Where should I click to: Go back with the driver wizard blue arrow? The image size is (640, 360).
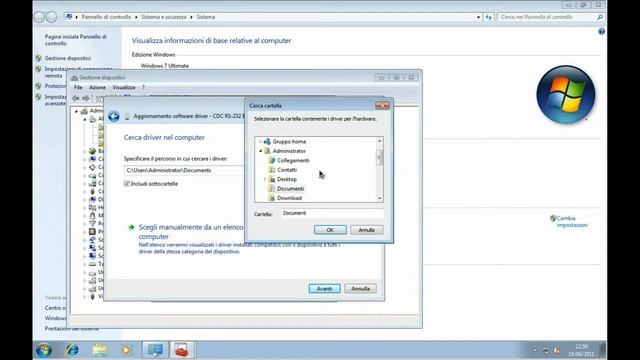114,117
